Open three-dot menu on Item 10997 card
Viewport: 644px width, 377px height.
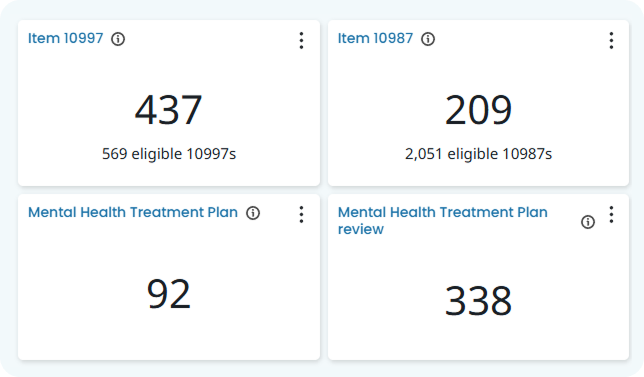pos(301,41)
